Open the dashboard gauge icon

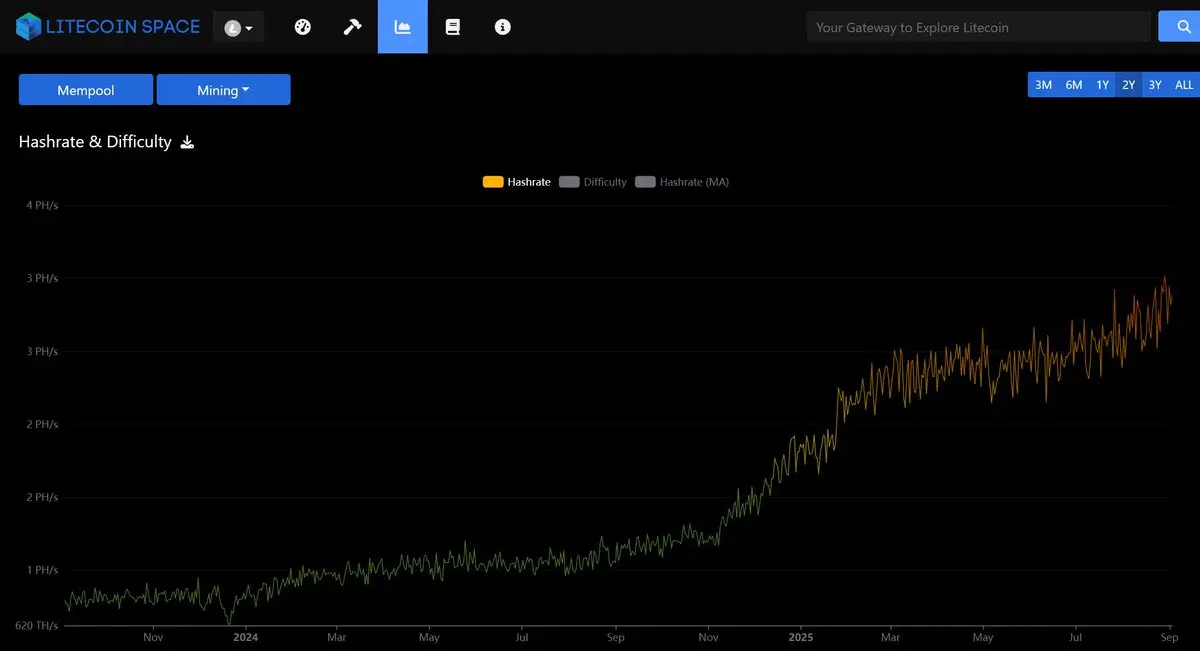(303, 27)
